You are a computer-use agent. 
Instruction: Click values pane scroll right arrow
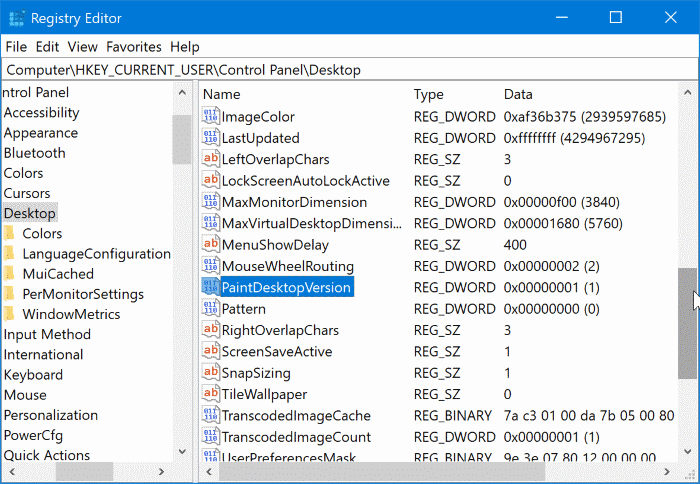(x=667, y=471)
